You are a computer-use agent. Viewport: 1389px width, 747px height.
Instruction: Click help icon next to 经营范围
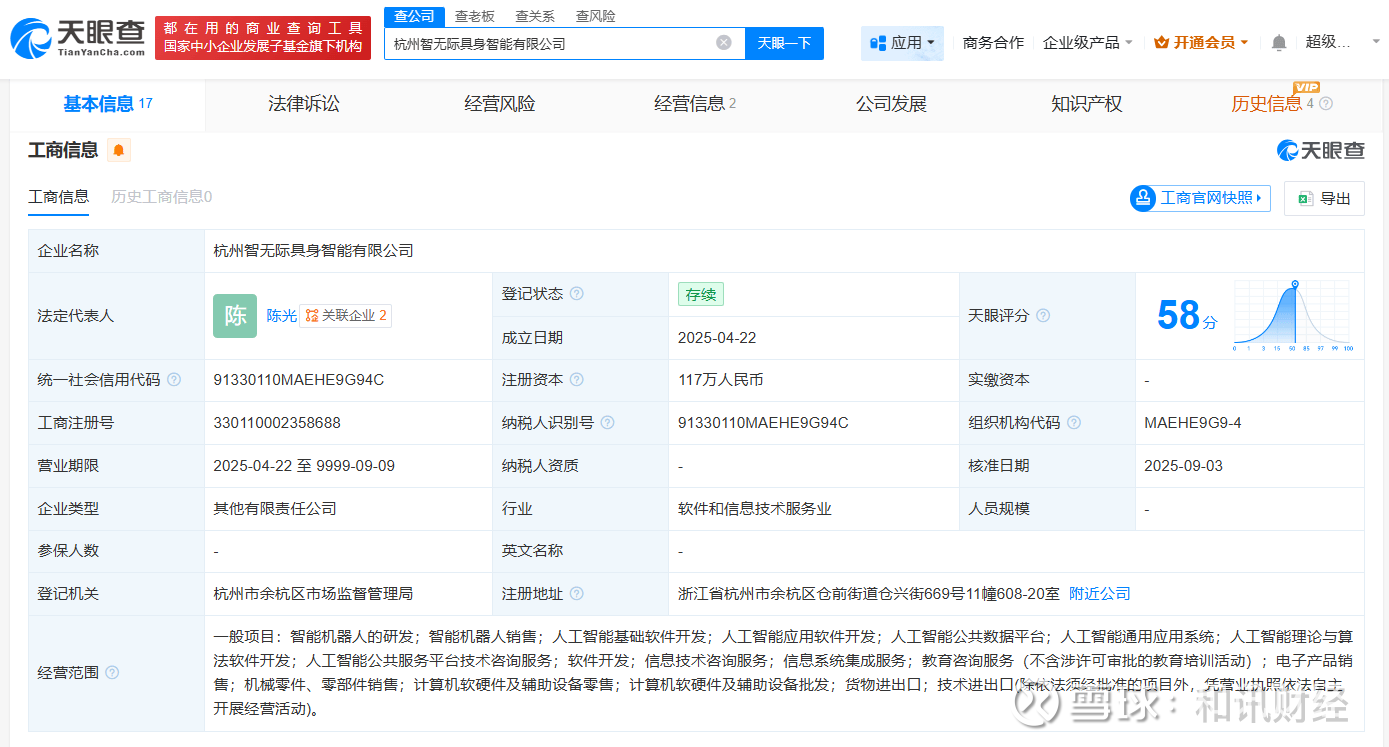coord(112,673)
